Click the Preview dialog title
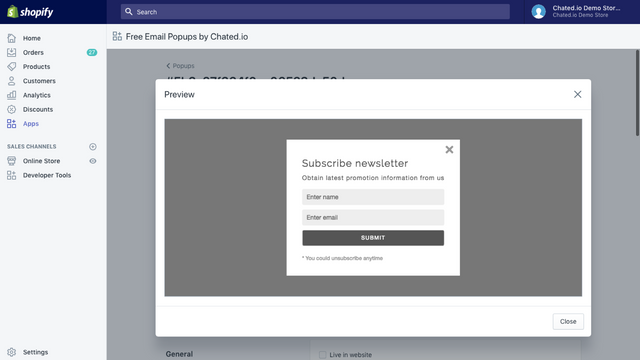 179,95
